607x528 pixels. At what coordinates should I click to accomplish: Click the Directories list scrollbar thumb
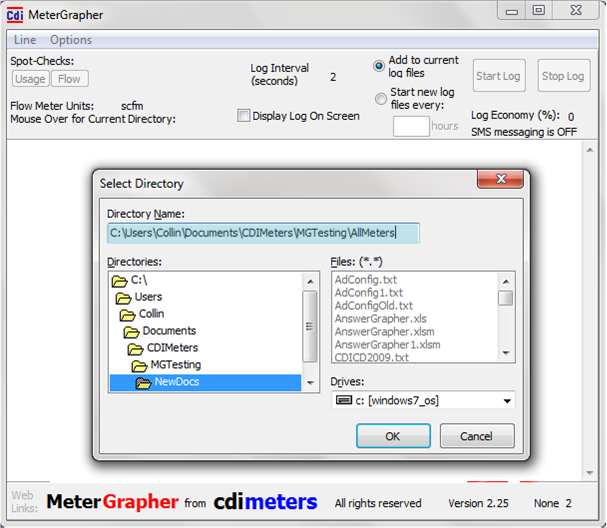(309, 326)
